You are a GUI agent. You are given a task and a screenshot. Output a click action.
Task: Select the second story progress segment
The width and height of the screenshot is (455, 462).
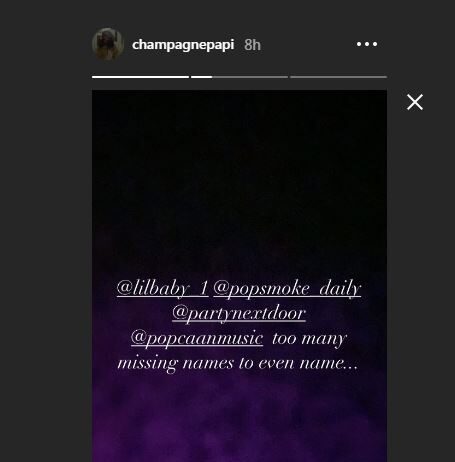pyautogui.click(x=239, y=77)
